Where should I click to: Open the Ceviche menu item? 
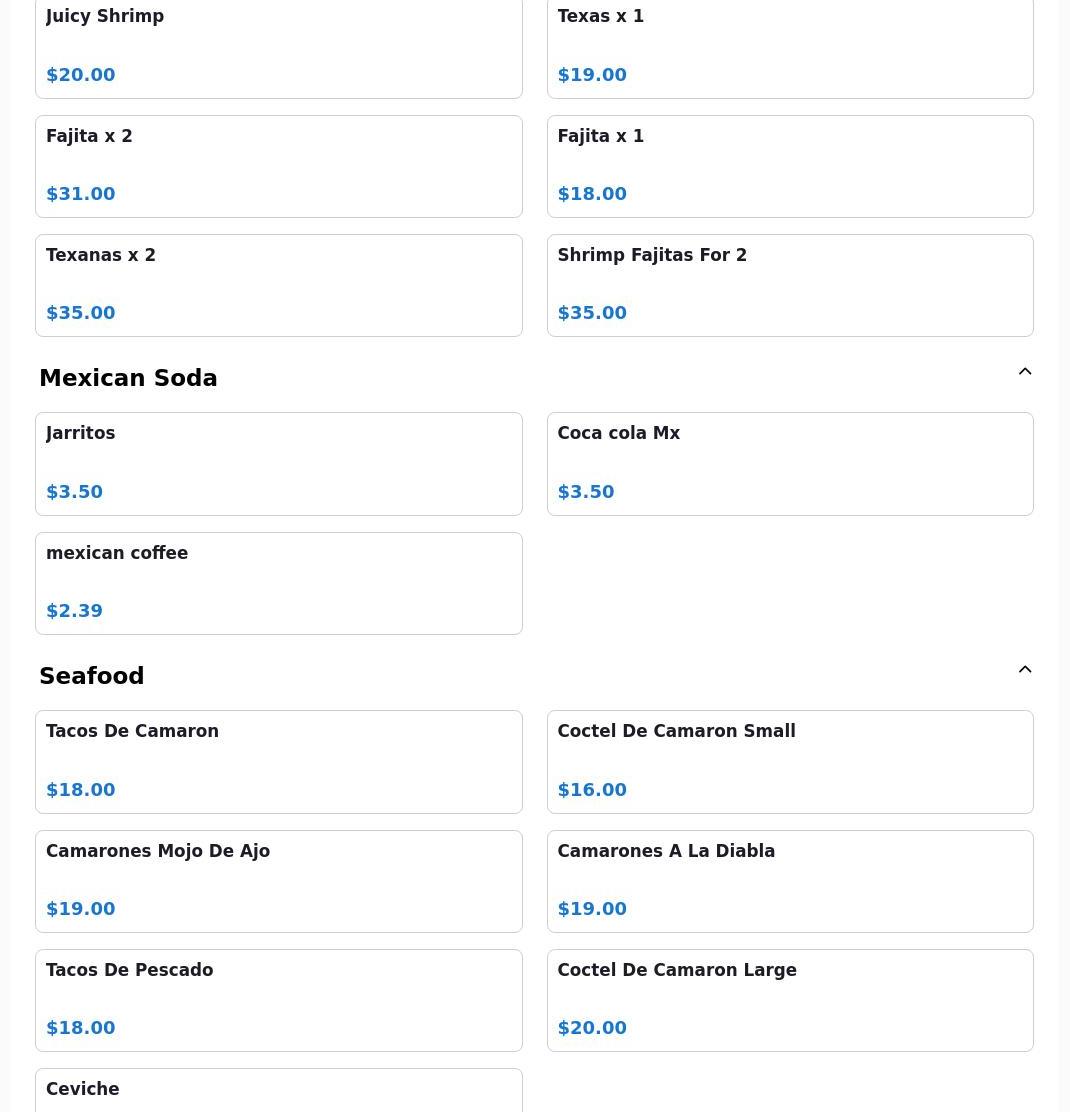point(278,1092)
